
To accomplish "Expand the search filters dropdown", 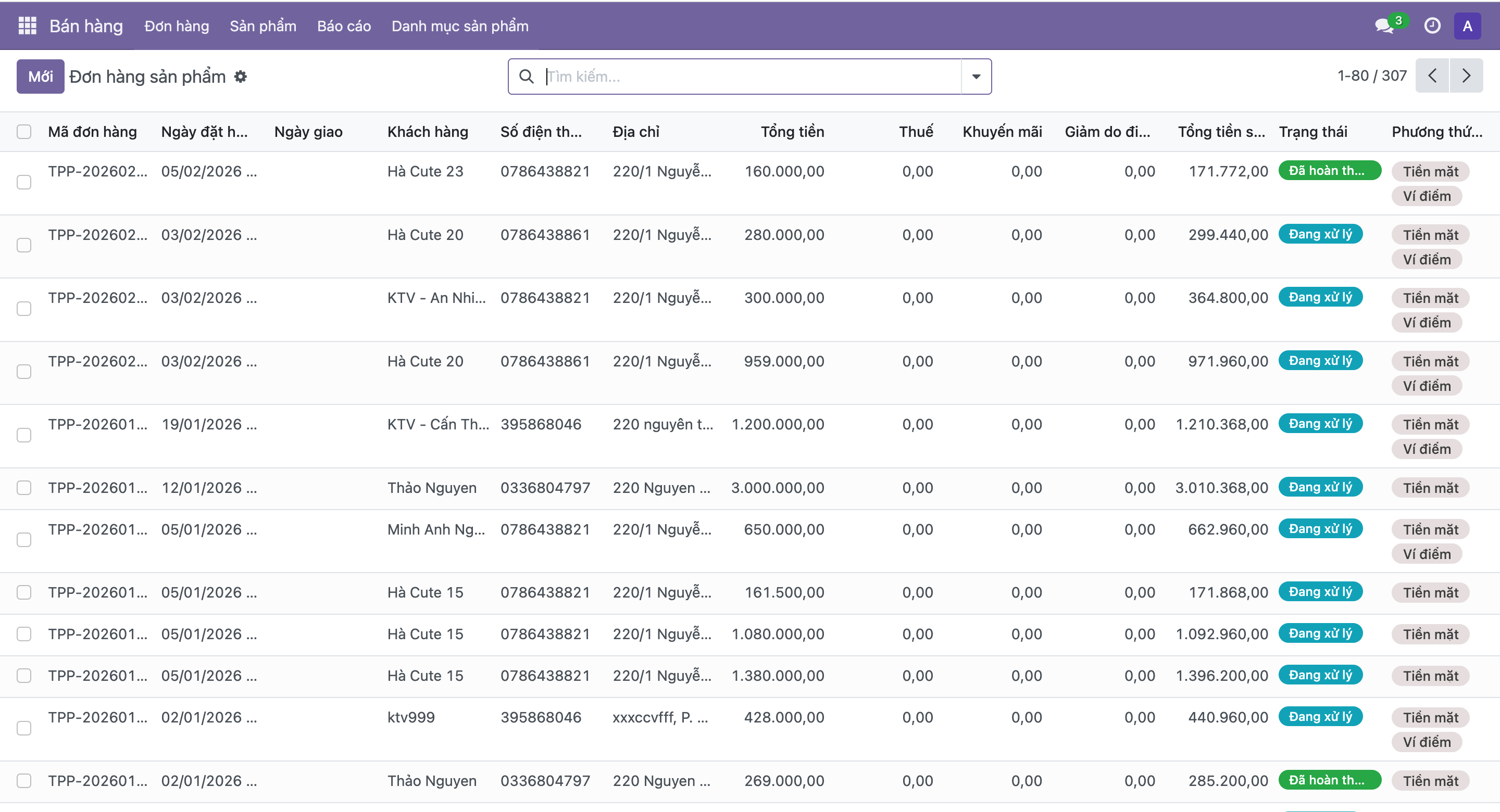I will click(976, 76).
